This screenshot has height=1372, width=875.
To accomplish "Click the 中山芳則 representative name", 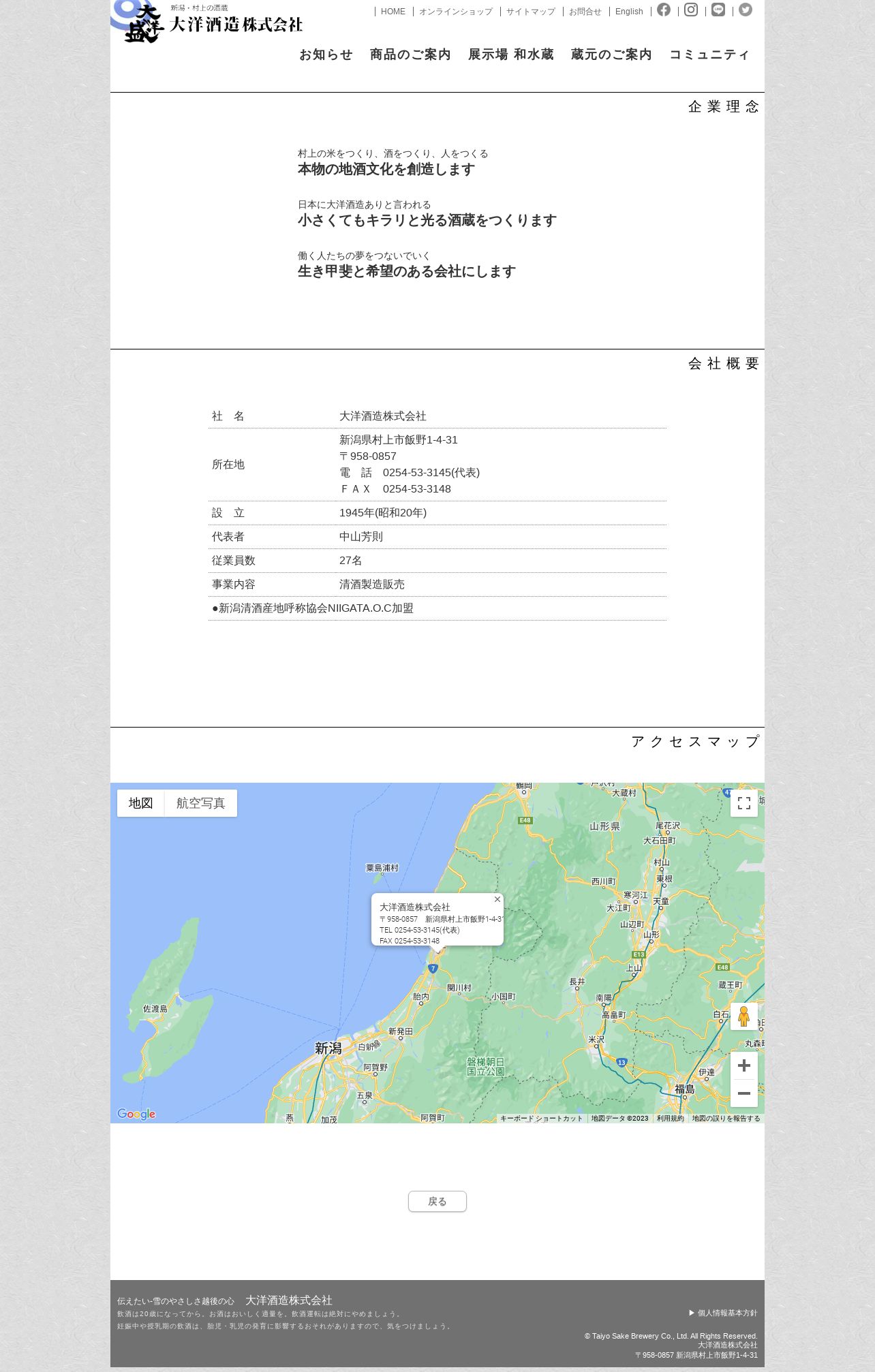I will [x=361, y=537].
